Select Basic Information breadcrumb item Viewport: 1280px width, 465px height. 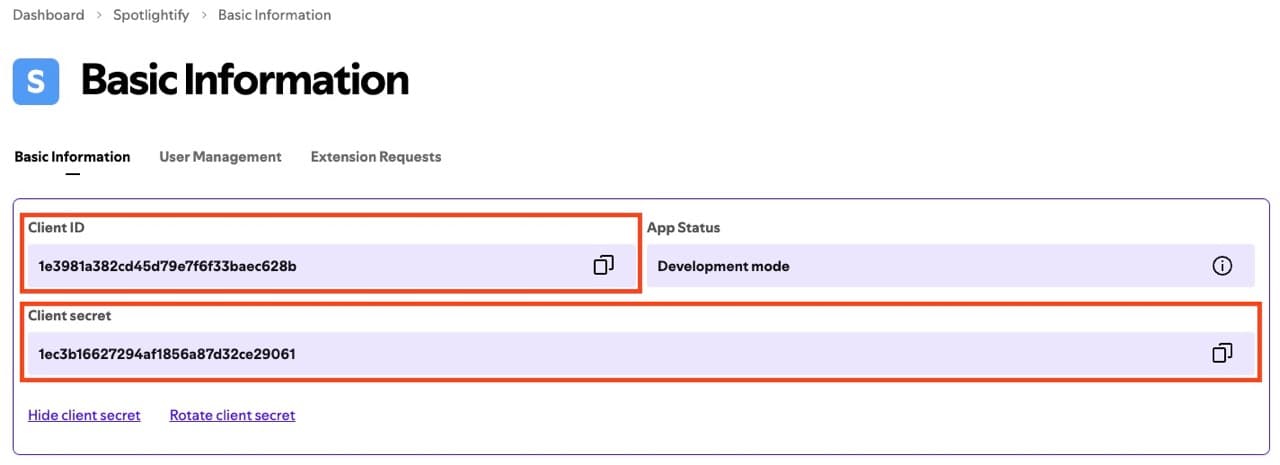[274, 15]
